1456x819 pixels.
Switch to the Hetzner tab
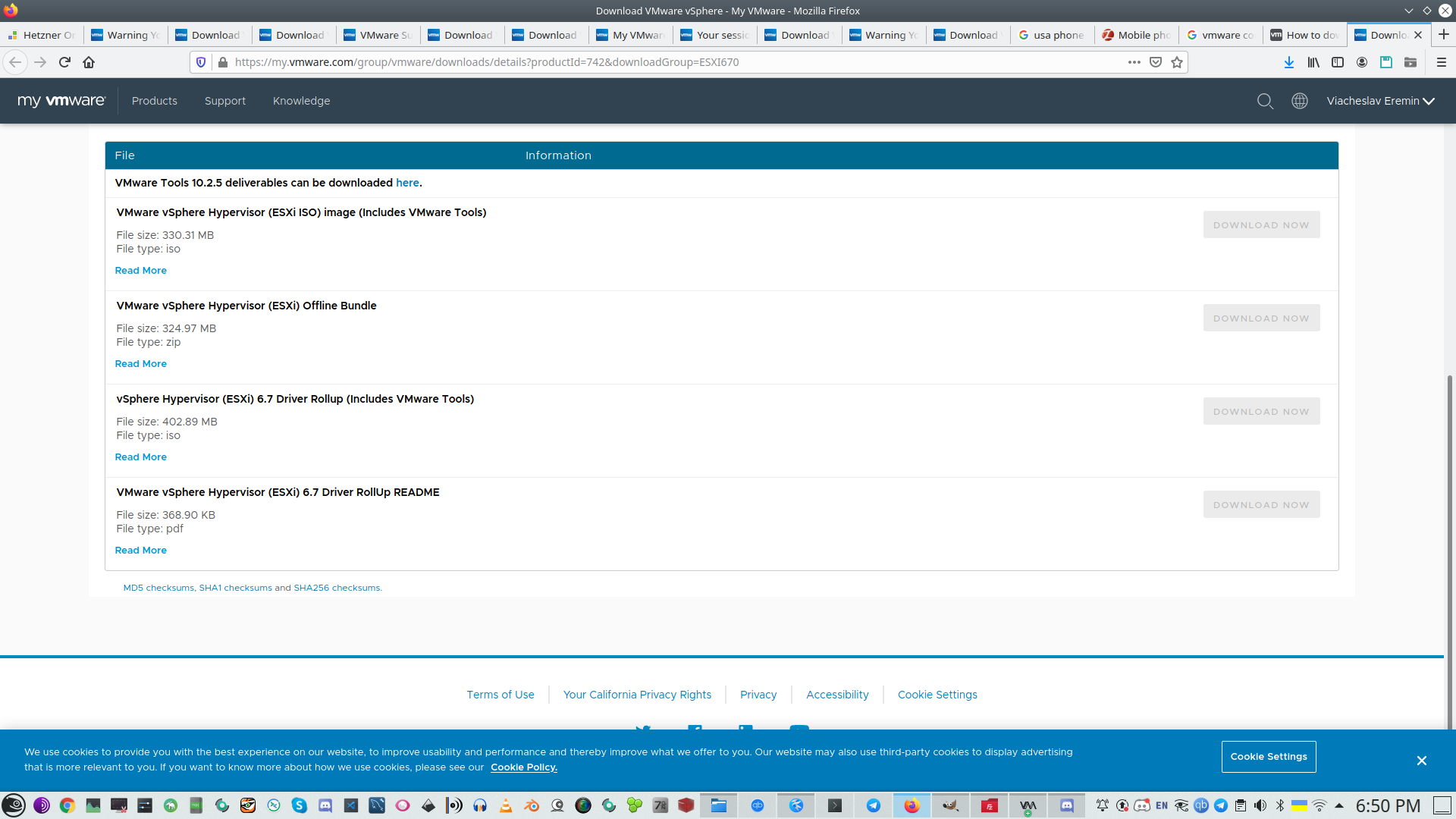click(x=42, y=35)
